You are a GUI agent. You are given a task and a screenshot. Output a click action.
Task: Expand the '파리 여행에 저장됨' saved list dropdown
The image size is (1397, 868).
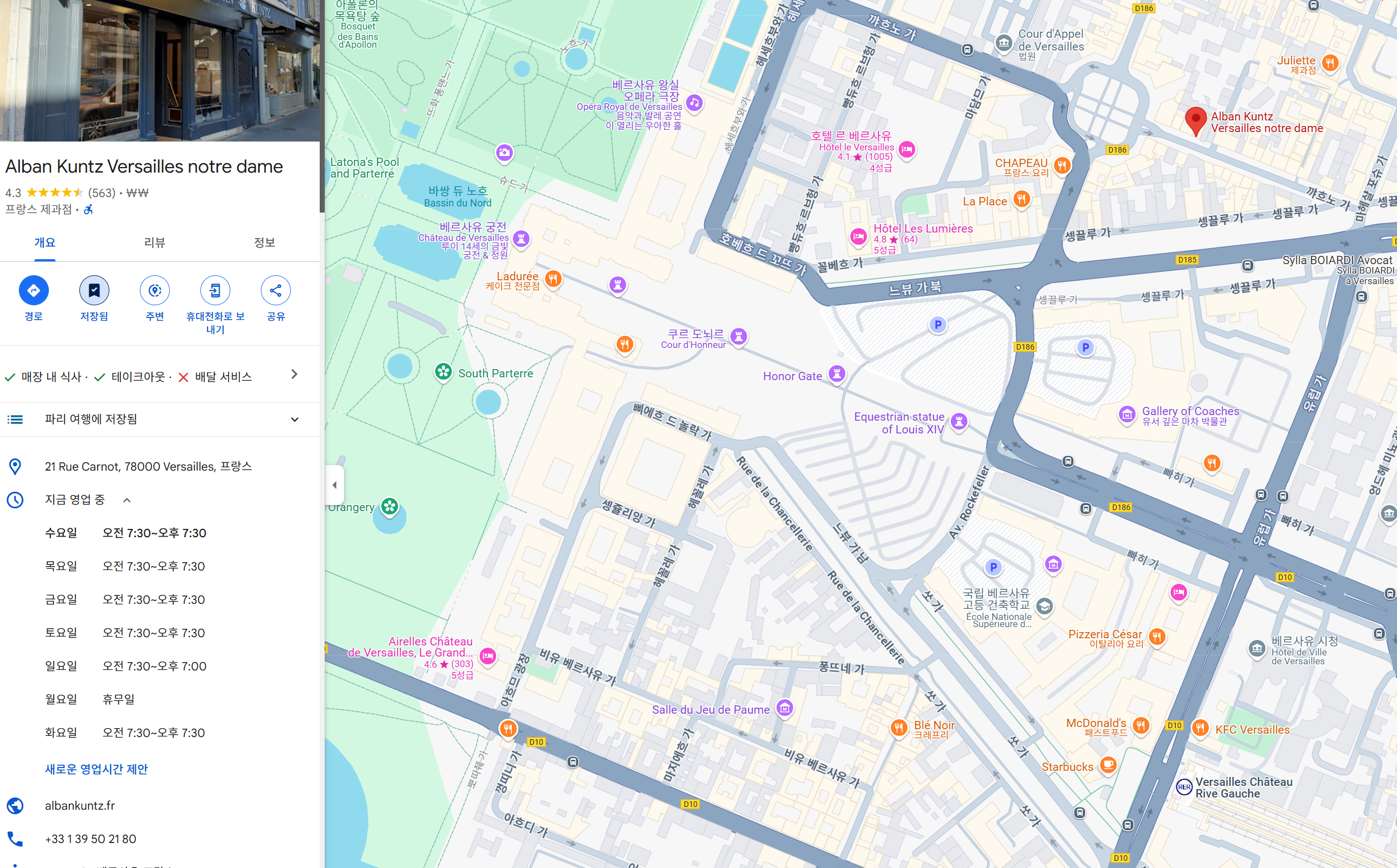[295, 420]
